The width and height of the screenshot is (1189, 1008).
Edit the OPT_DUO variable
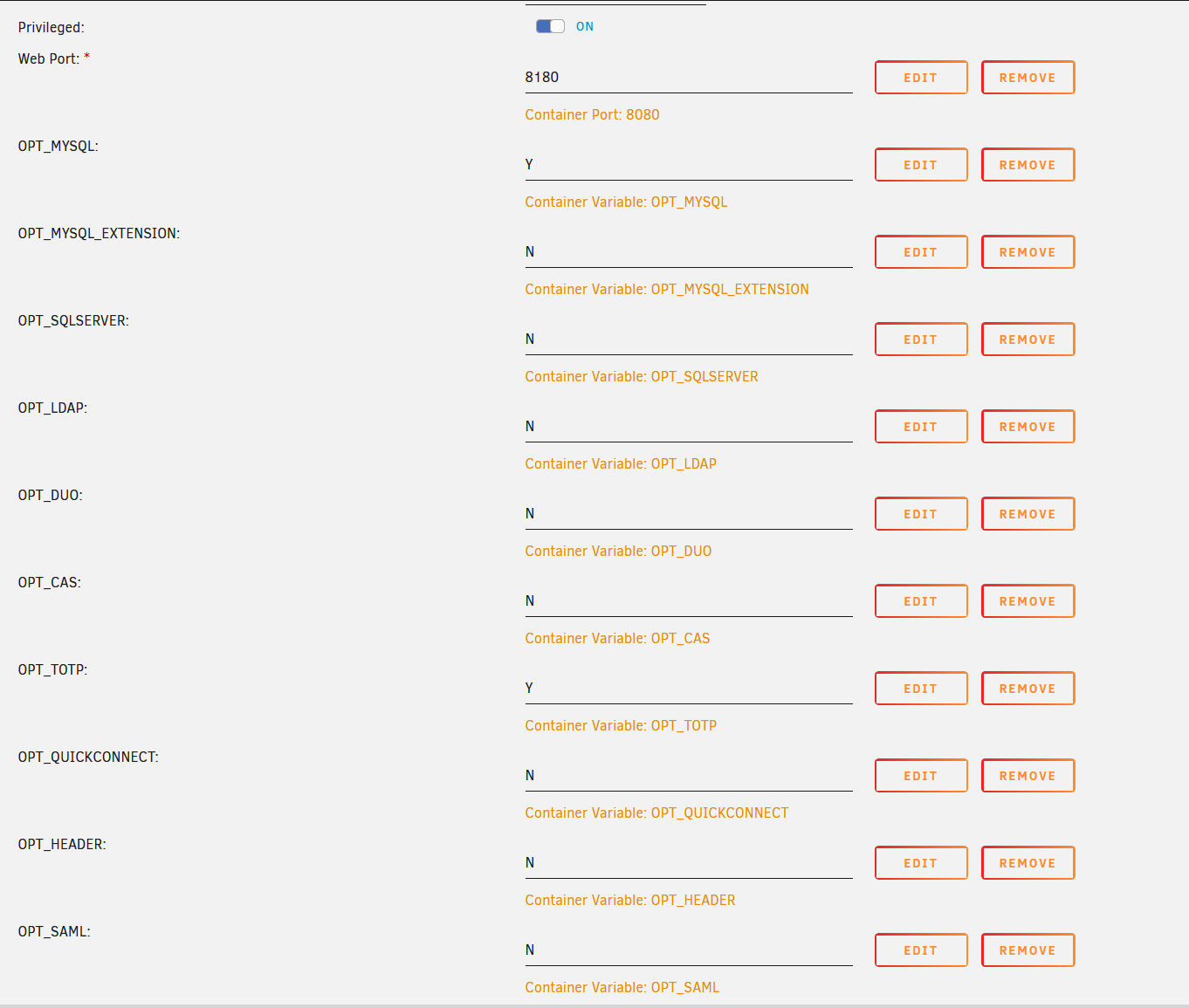coord(921,514)
